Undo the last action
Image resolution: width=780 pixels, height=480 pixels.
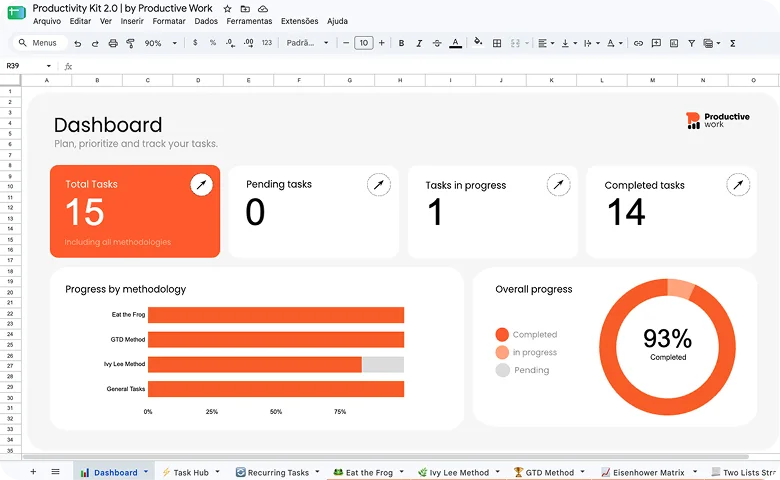pyautogui.click(x=78, y=43)
